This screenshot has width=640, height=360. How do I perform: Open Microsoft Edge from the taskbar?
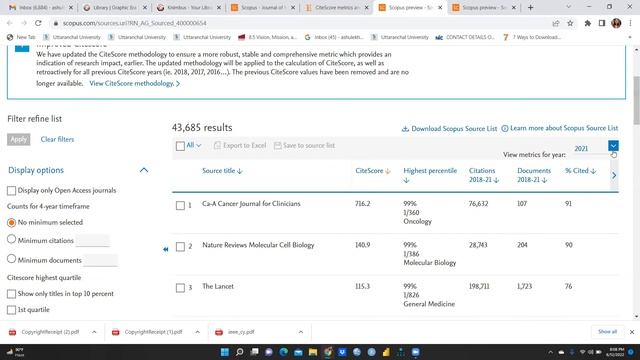[x=283, y=352]
